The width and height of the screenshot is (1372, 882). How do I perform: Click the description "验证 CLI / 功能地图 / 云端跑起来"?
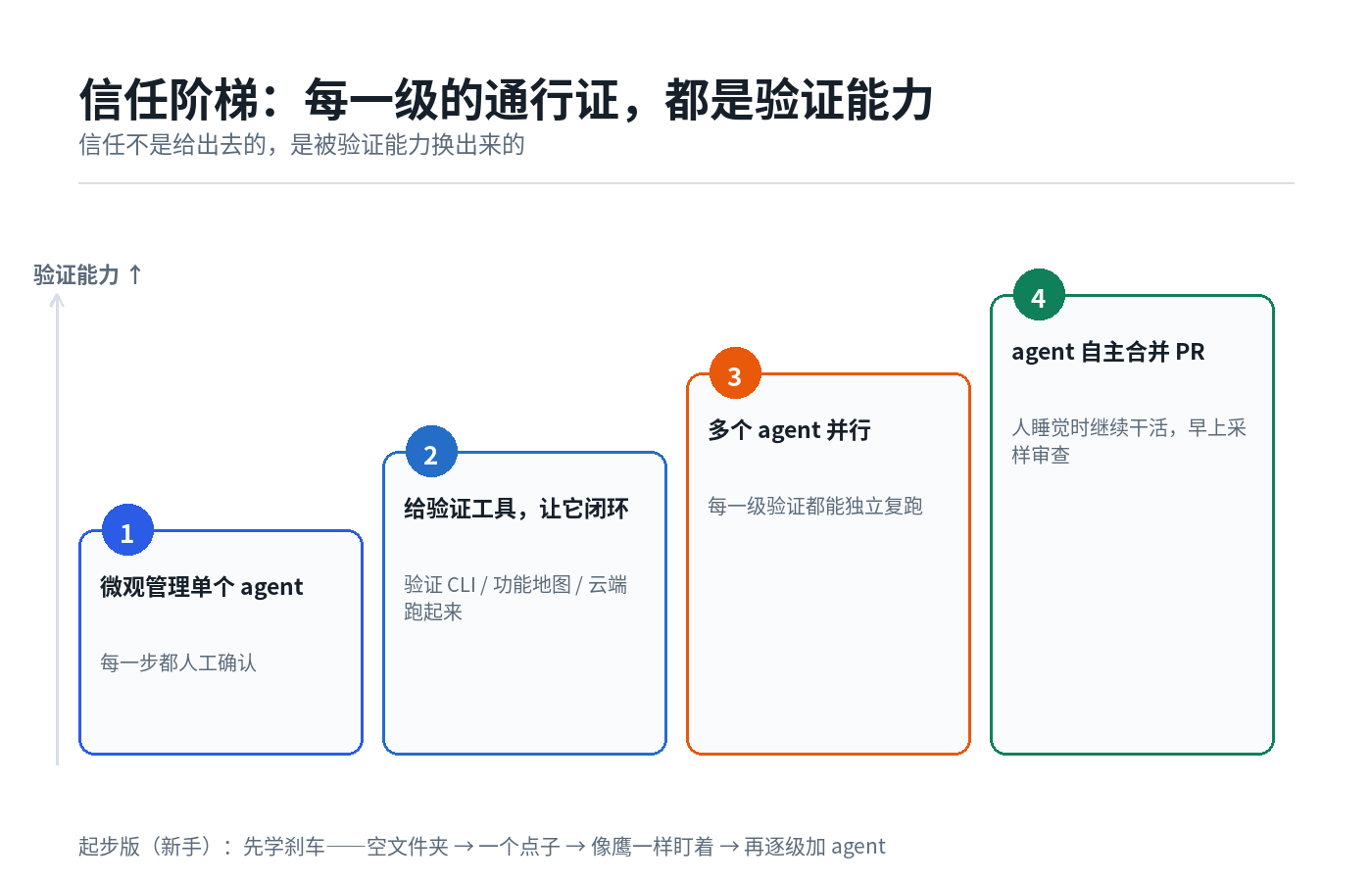coord(515,598)
